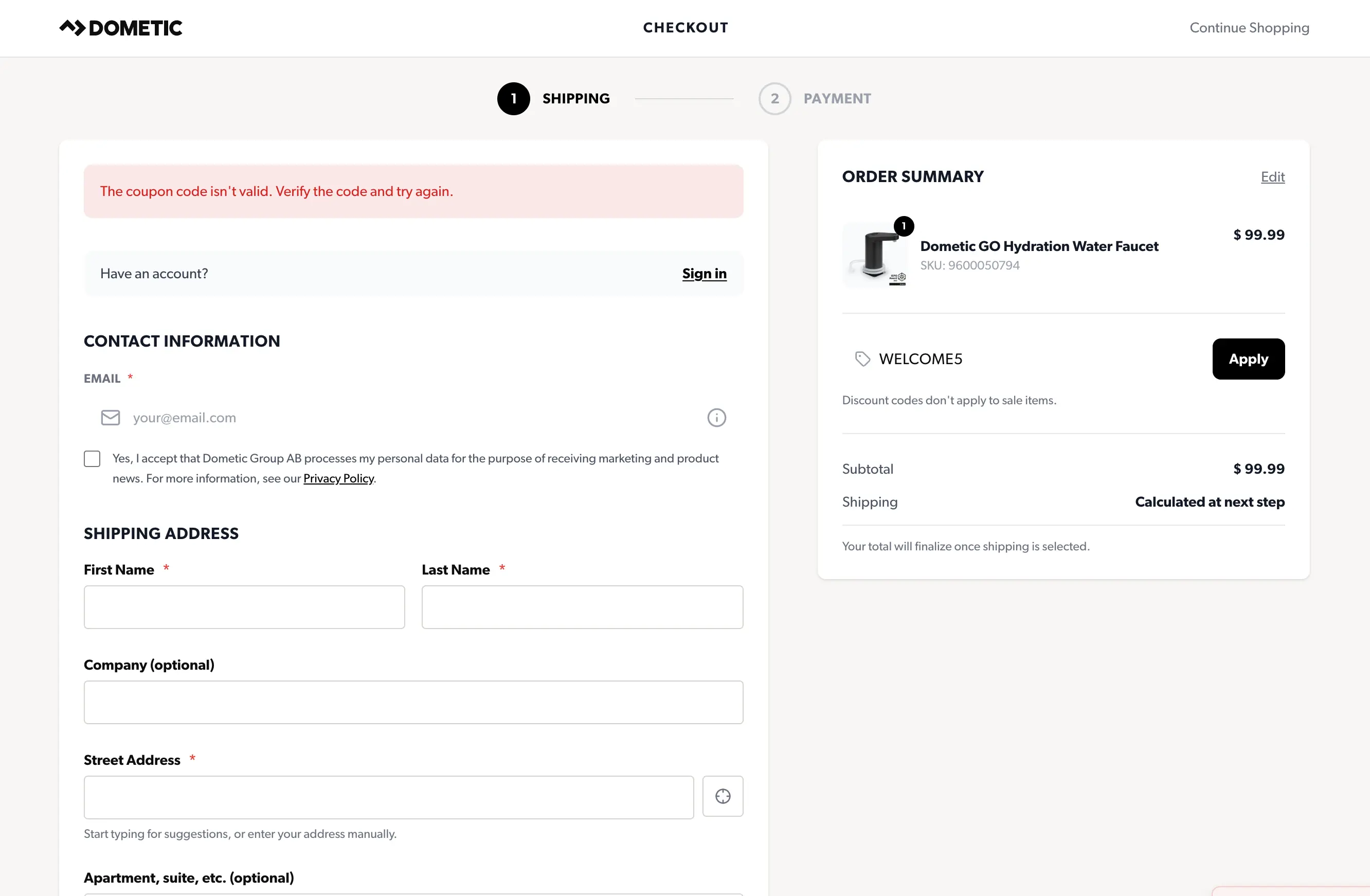Click the email input field
Image resolution: width=1370 pixels, height=896 pixels.
pyautogui.click(x=413, y=418)
